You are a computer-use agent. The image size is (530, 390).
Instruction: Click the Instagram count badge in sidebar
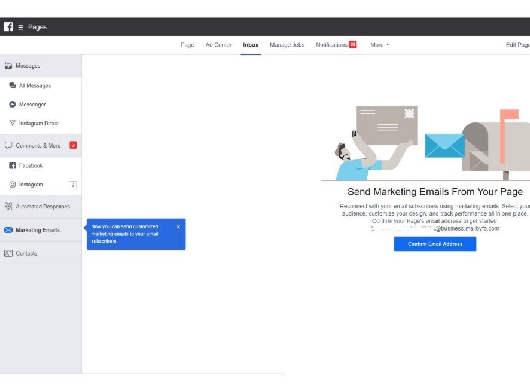tap(73, 185)
